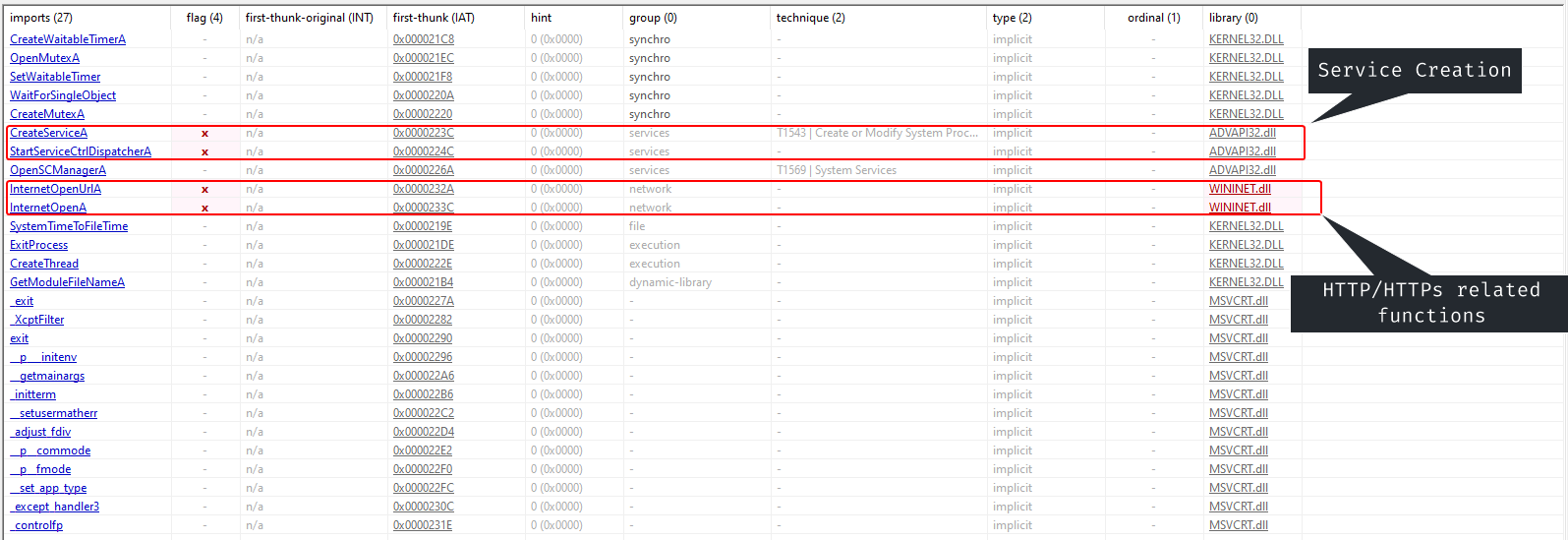
Task: Click the red flag on CreateServiceA row
Action: 204,134
